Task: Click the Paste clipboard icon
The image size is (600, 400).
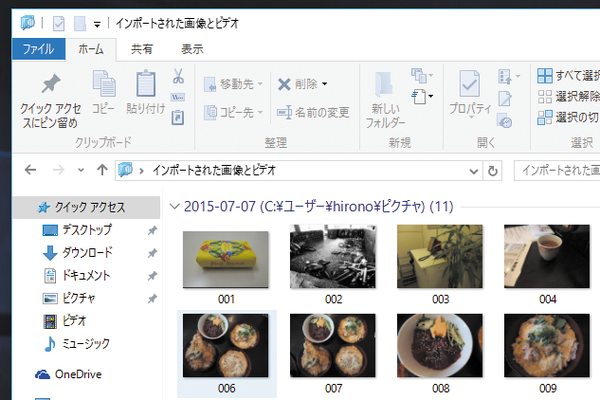Action: coord(146,85)
